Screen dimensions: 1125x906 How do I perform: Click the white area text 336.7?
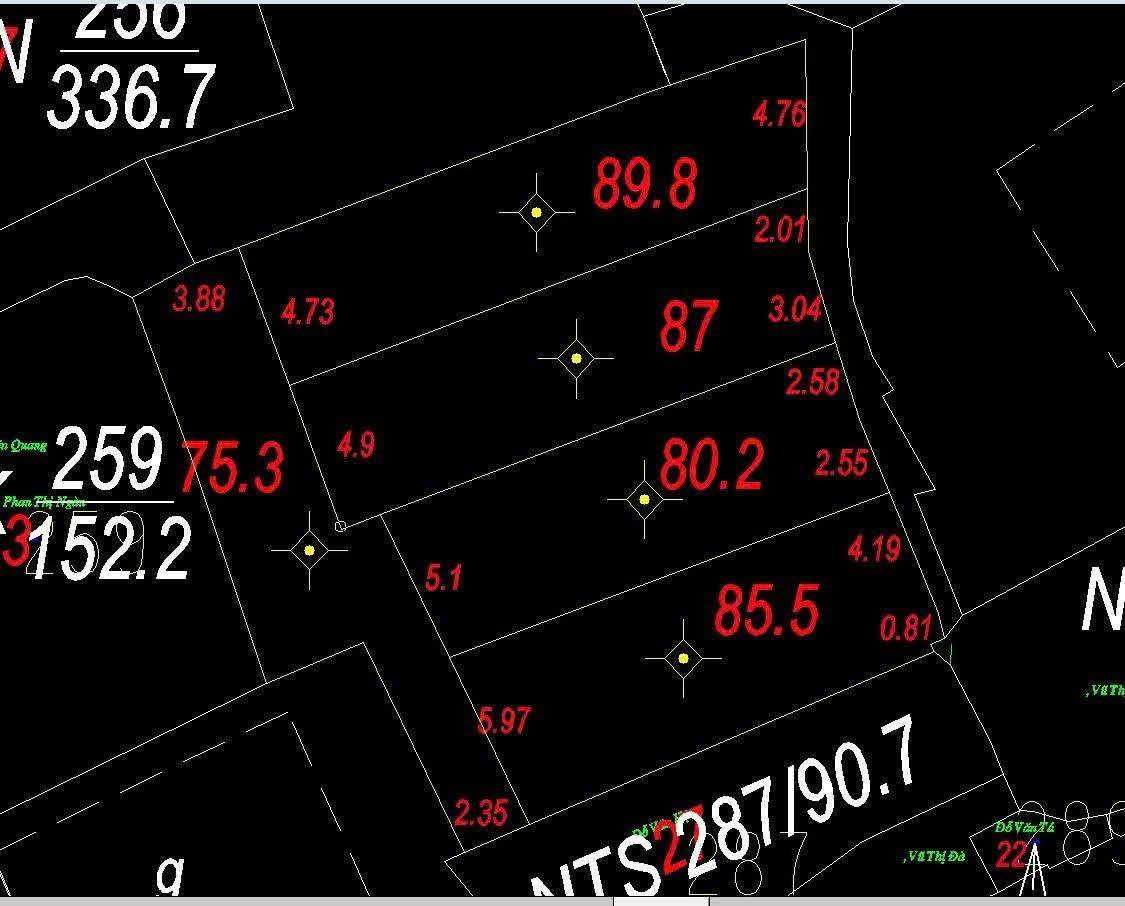click(130, 97)
